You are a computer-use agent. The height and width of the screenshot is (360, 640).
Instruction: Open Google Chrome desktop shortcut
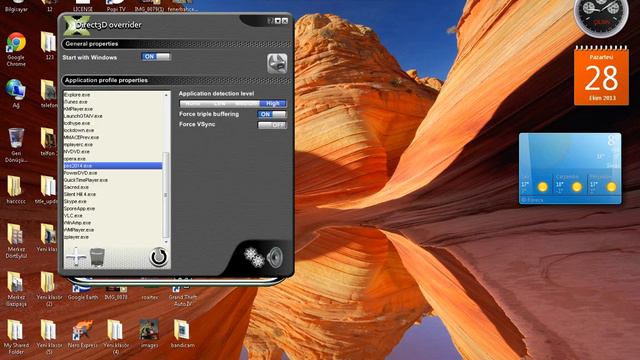coord(16,49)
